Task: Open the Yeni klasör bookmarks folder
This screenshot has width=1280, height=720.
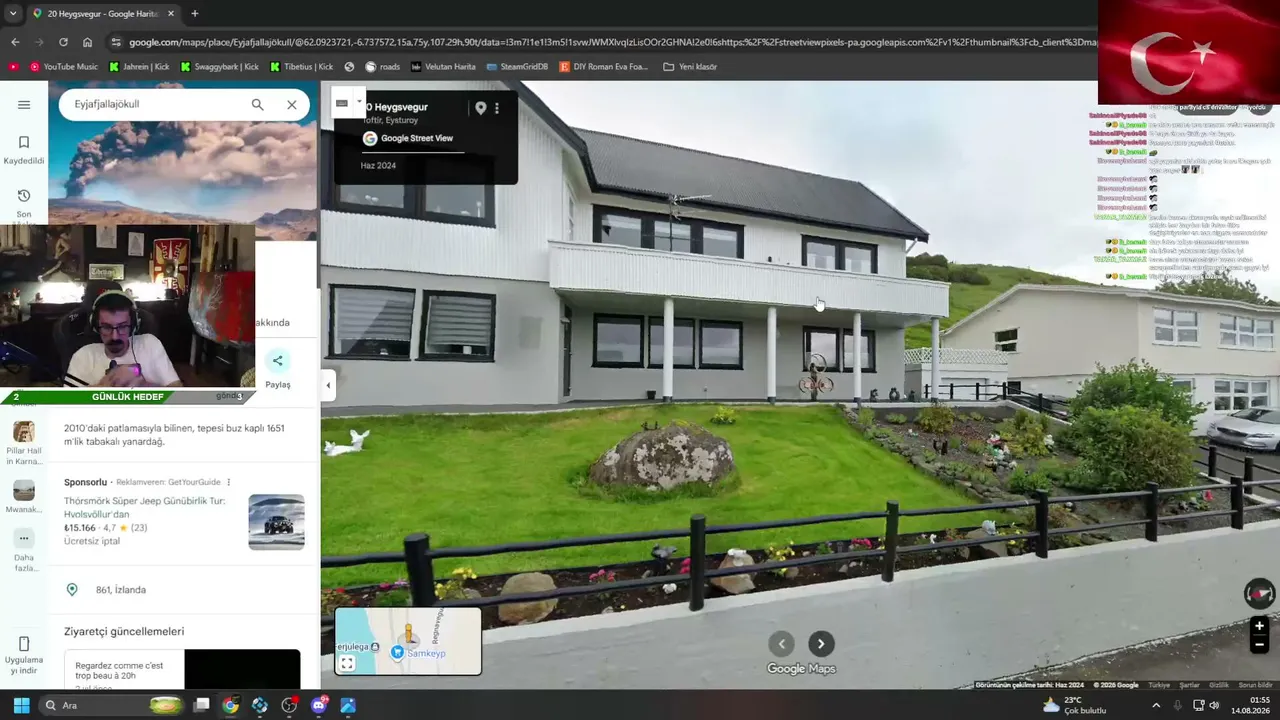Action: pos(690,67)
